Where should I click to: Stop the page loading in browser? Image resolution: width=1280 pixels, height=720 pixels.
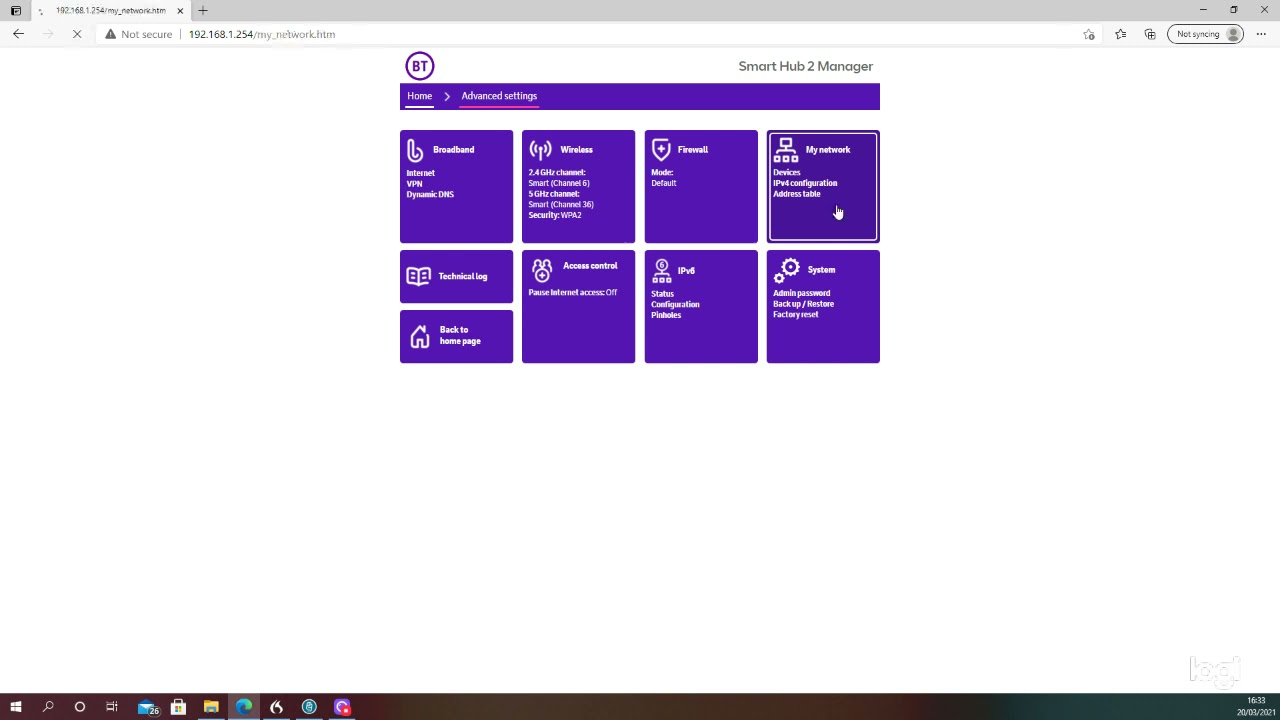pyautogui.click(x=77, y=34)
